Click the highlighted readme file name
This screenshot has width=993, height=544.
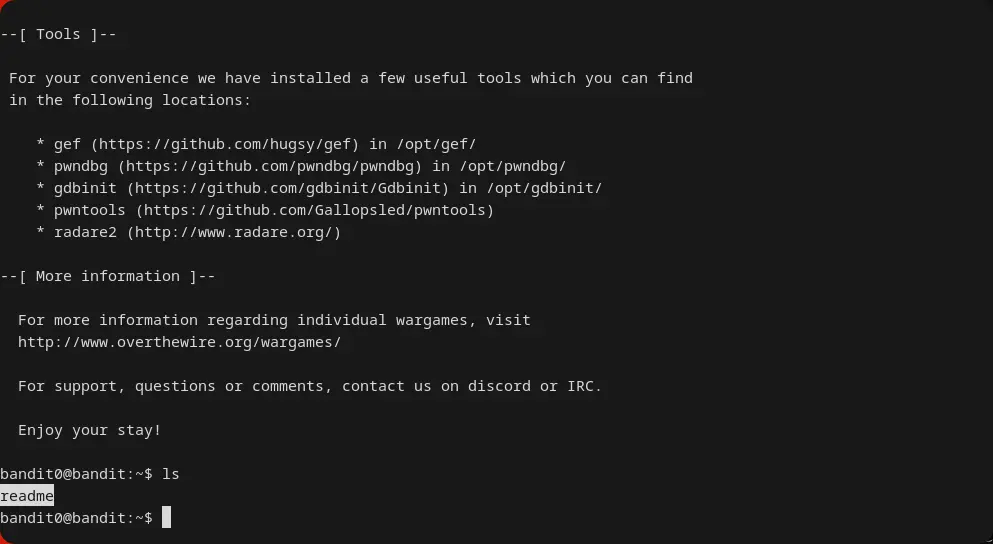click(27, 496)
